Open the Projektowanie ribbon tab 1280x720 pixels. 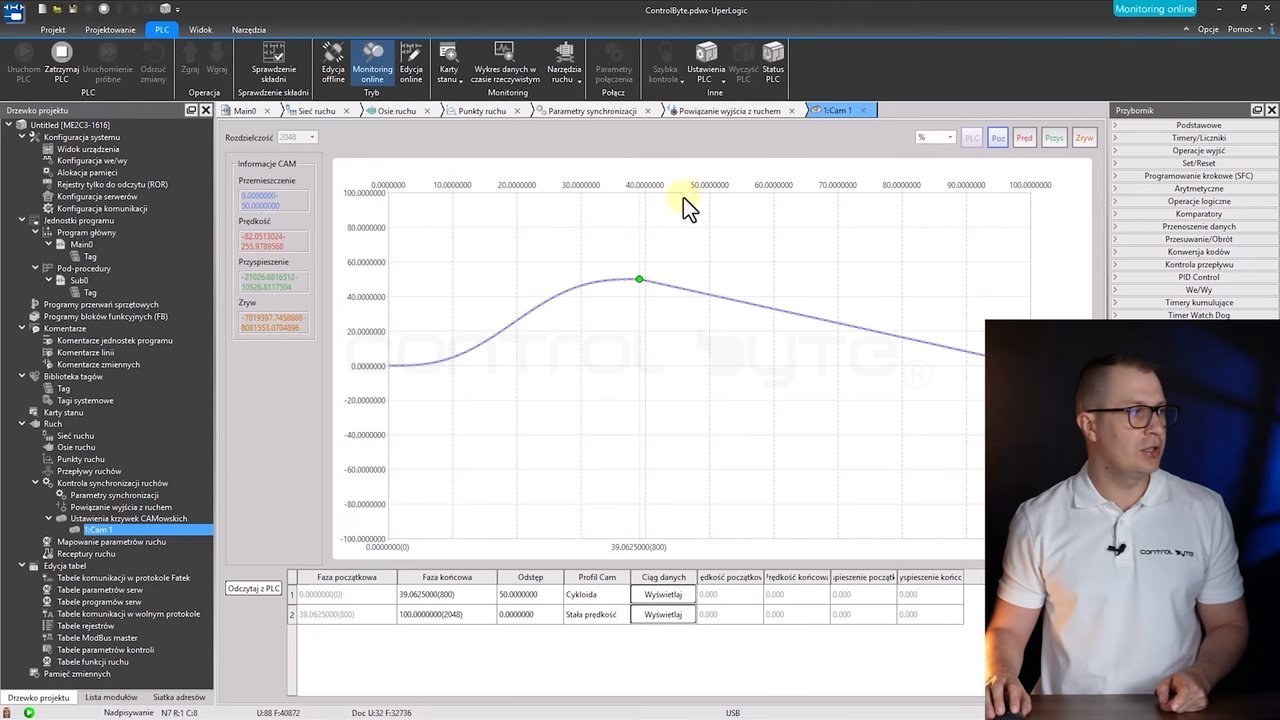pyautogui.click(x=110, y=30)
